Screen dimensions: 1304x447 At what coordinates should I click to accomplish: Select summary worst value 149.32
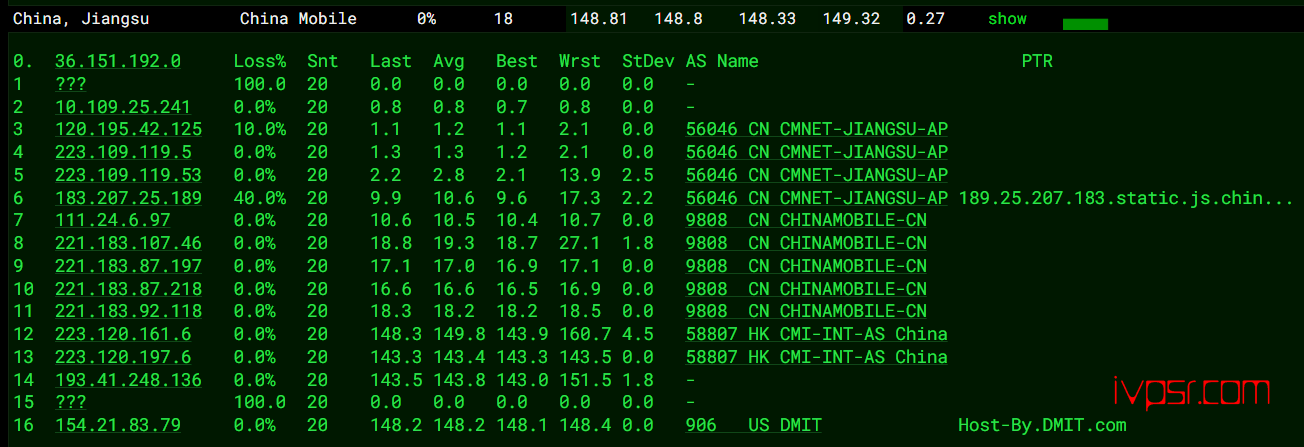pos(851,19)
